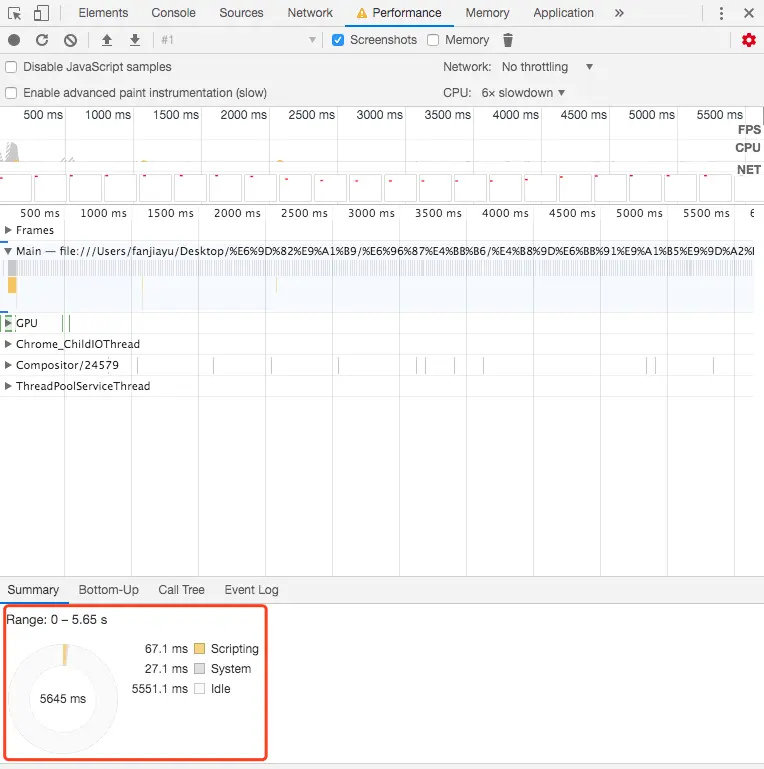764x769 pixels.
Task: Click the CPU overview activity spike
Action: [11, 152]
